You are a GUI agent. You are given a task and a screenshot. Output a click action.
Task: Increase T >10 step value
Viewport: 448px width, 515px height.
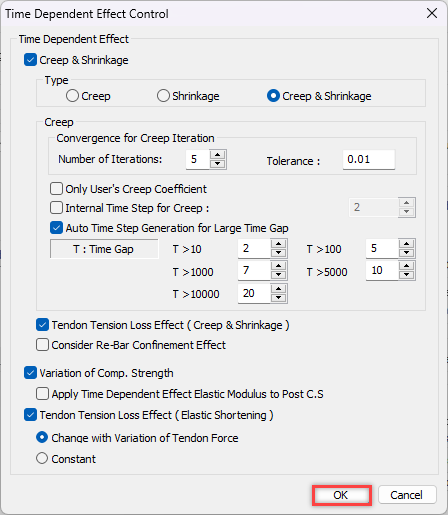pyautogui.click(x=279, y=244)
